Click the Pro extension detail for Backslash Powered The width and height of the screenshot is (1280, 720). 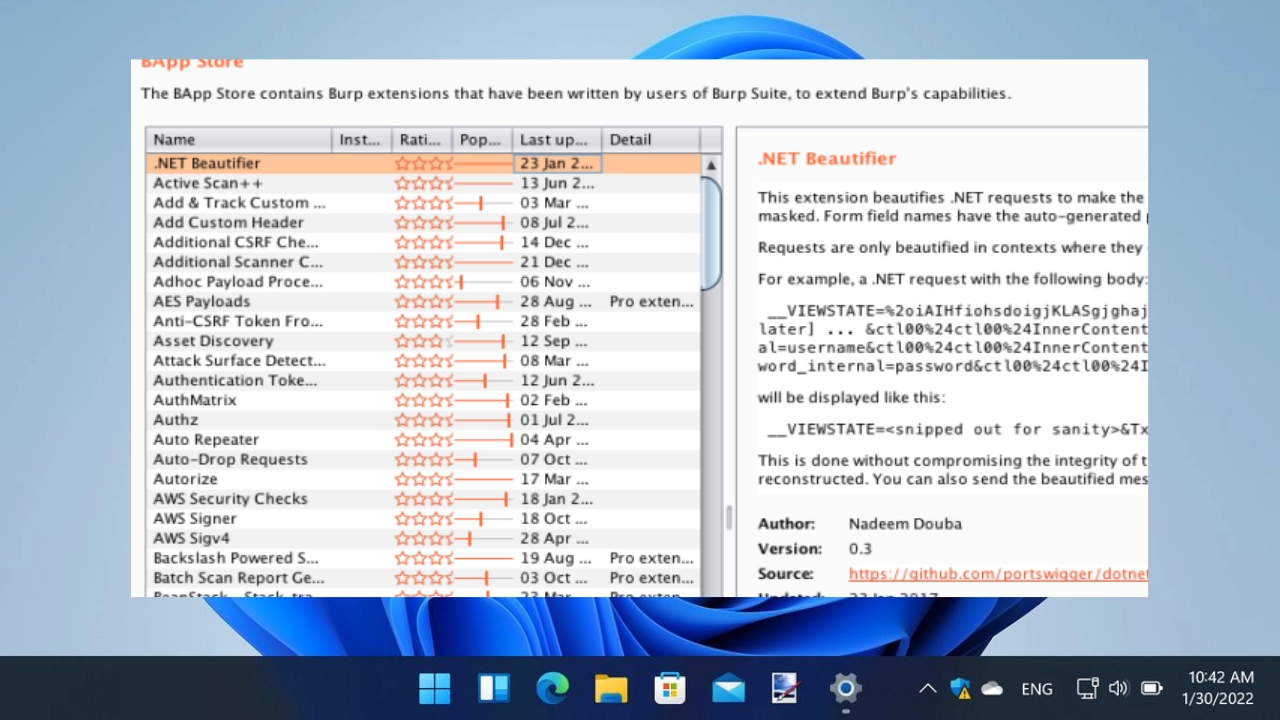coord(651,558)
